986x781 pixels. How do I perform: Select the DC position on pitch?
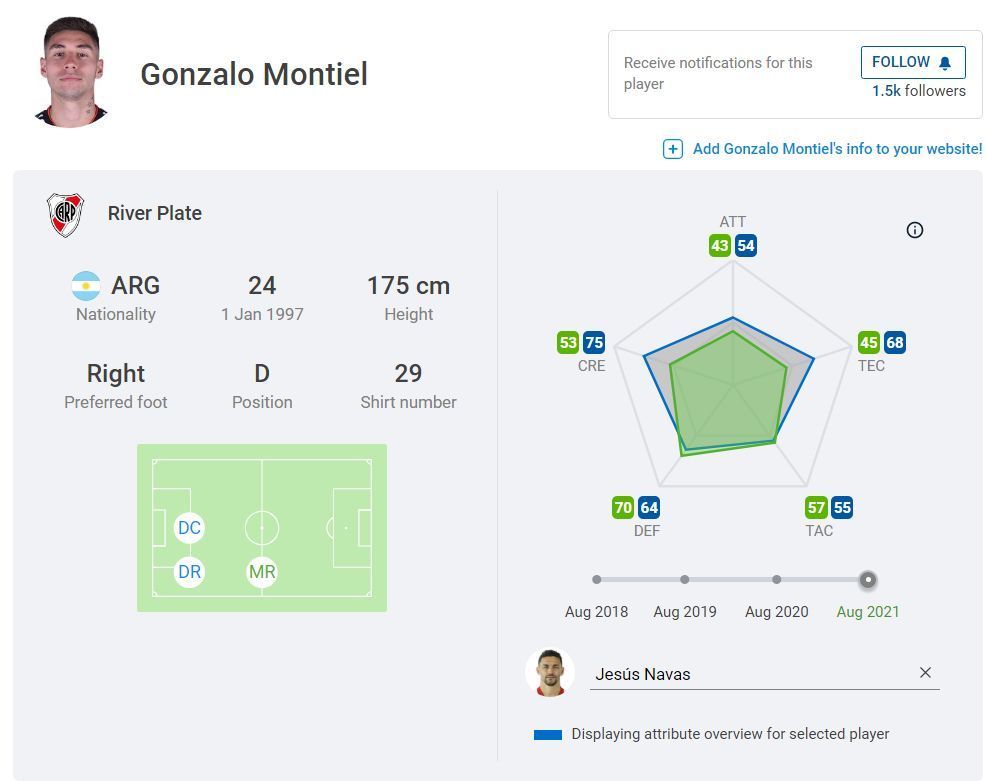click(x=189, y=528)
